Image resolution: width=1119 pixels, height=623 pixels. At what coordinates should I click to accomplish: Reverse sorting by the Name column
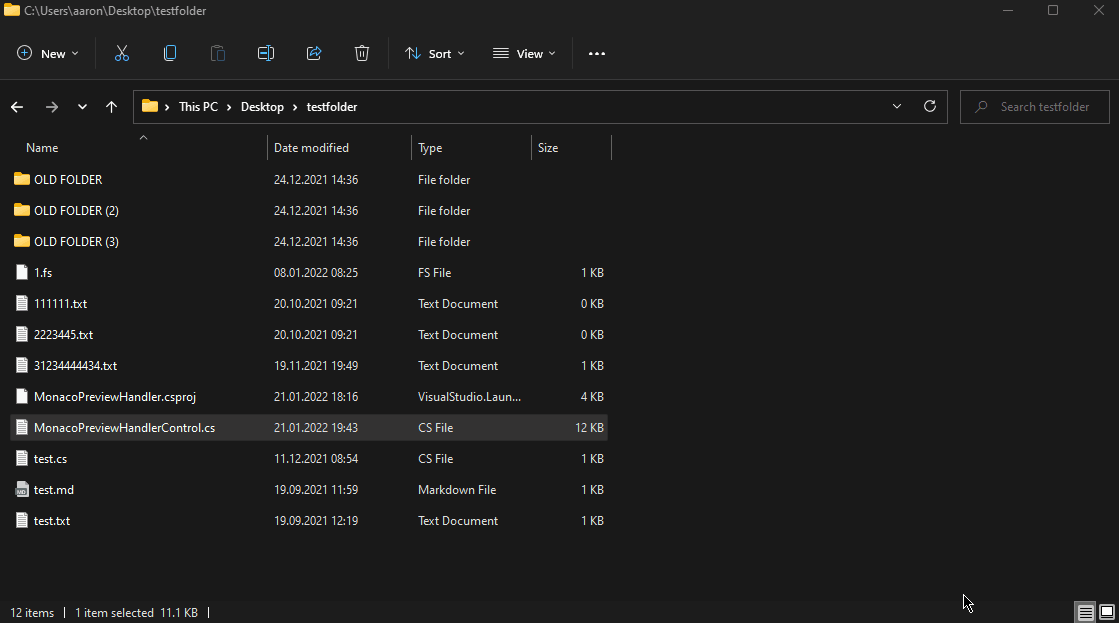(42, 147)
